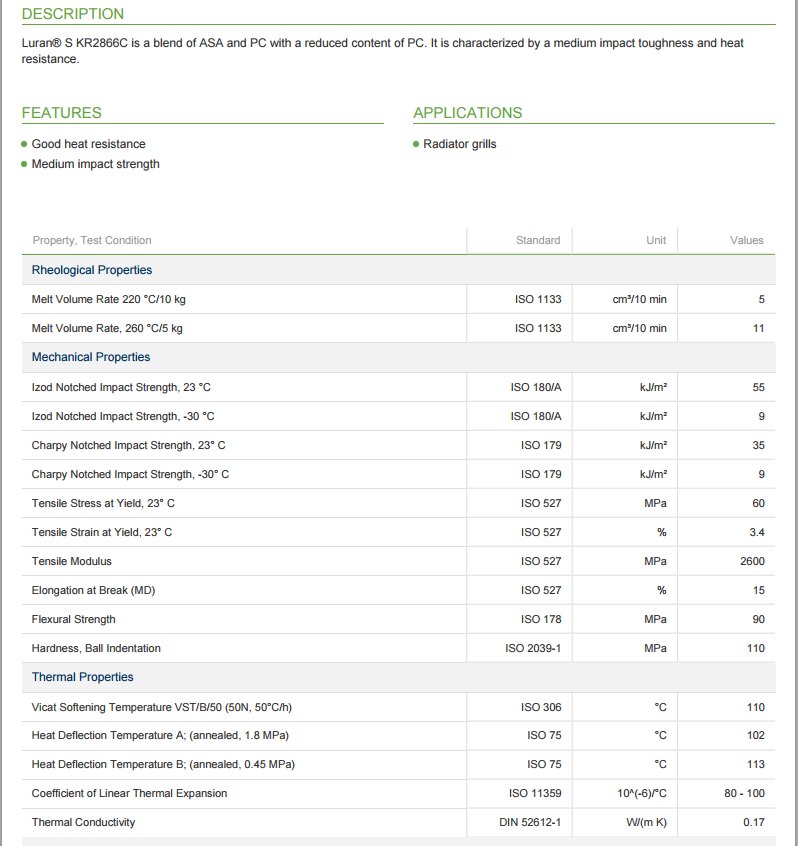The width and height of the screenshot is (798, 846).
Task: Select 'Izod Notched Impact Strength, -30 °C' label
Action: 123,417
